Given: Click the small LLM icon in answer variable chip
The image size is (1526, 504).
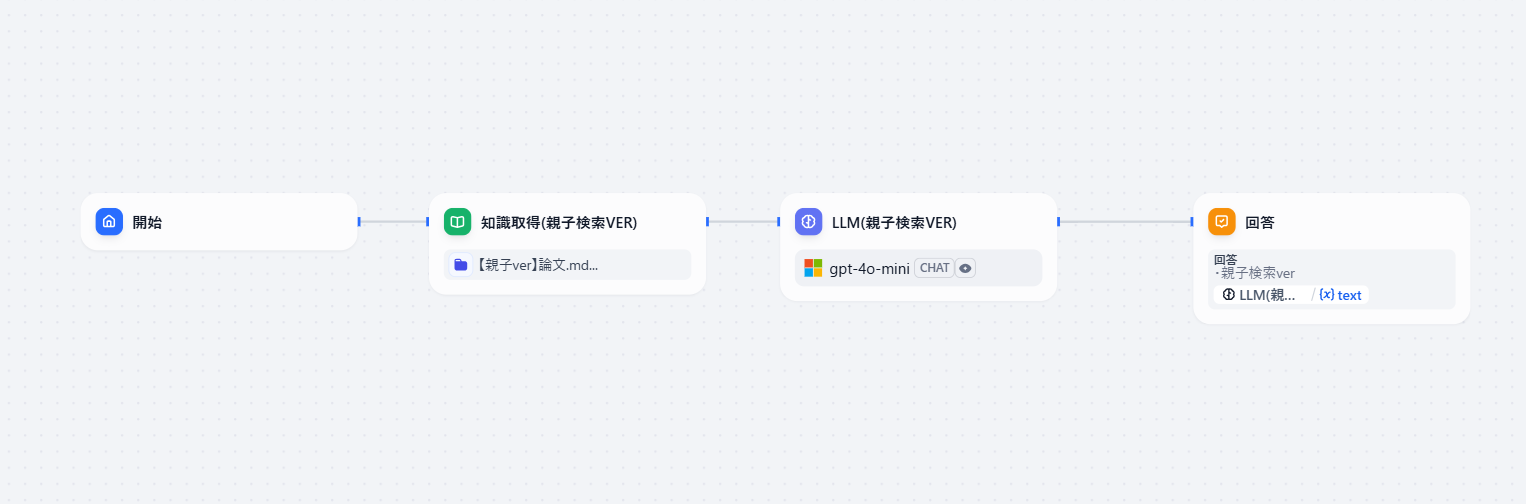Looking at the screenshot, I should coord(1228,295).
